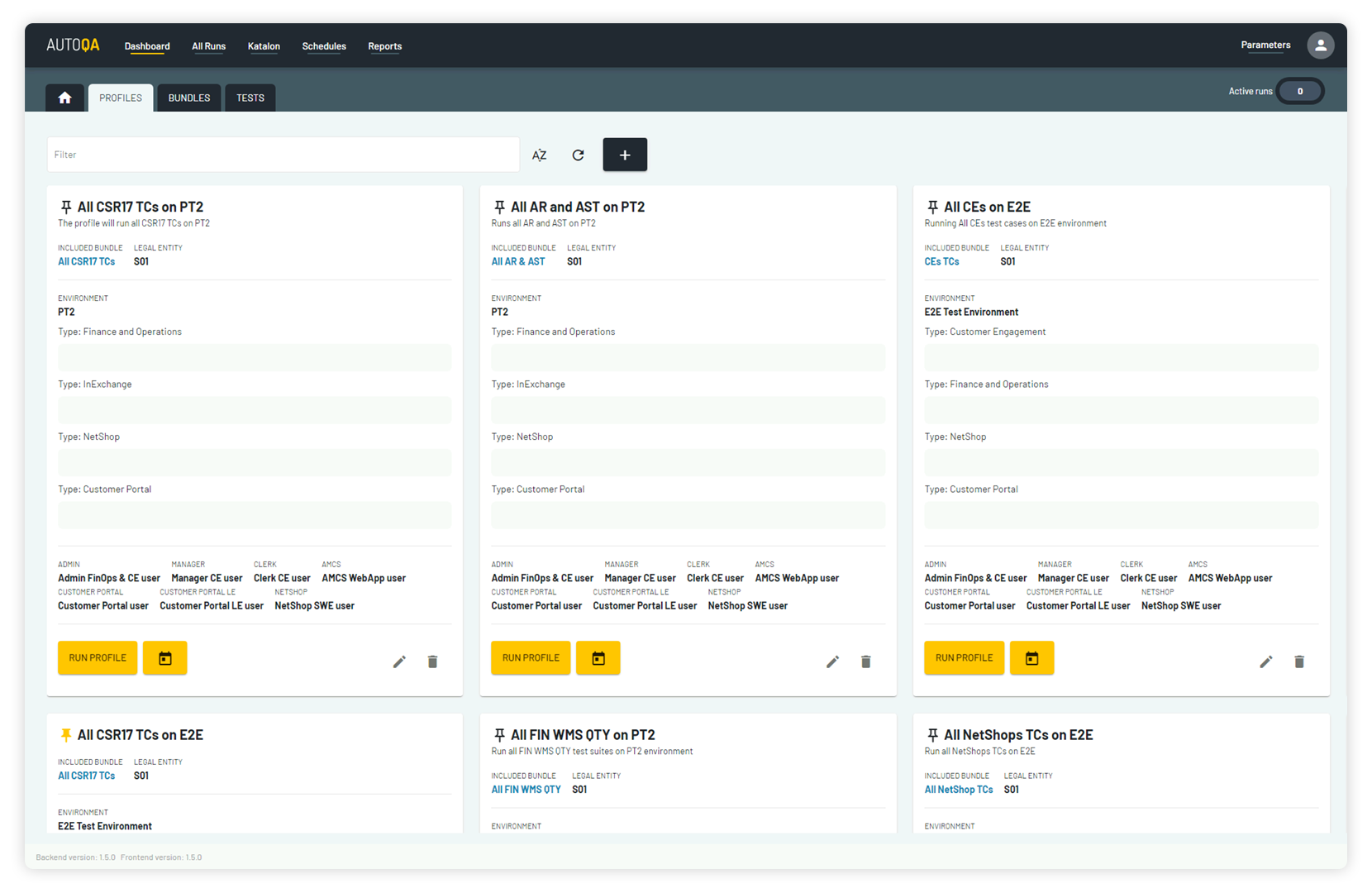Refresh the profiles list

(x=578, y=155)
